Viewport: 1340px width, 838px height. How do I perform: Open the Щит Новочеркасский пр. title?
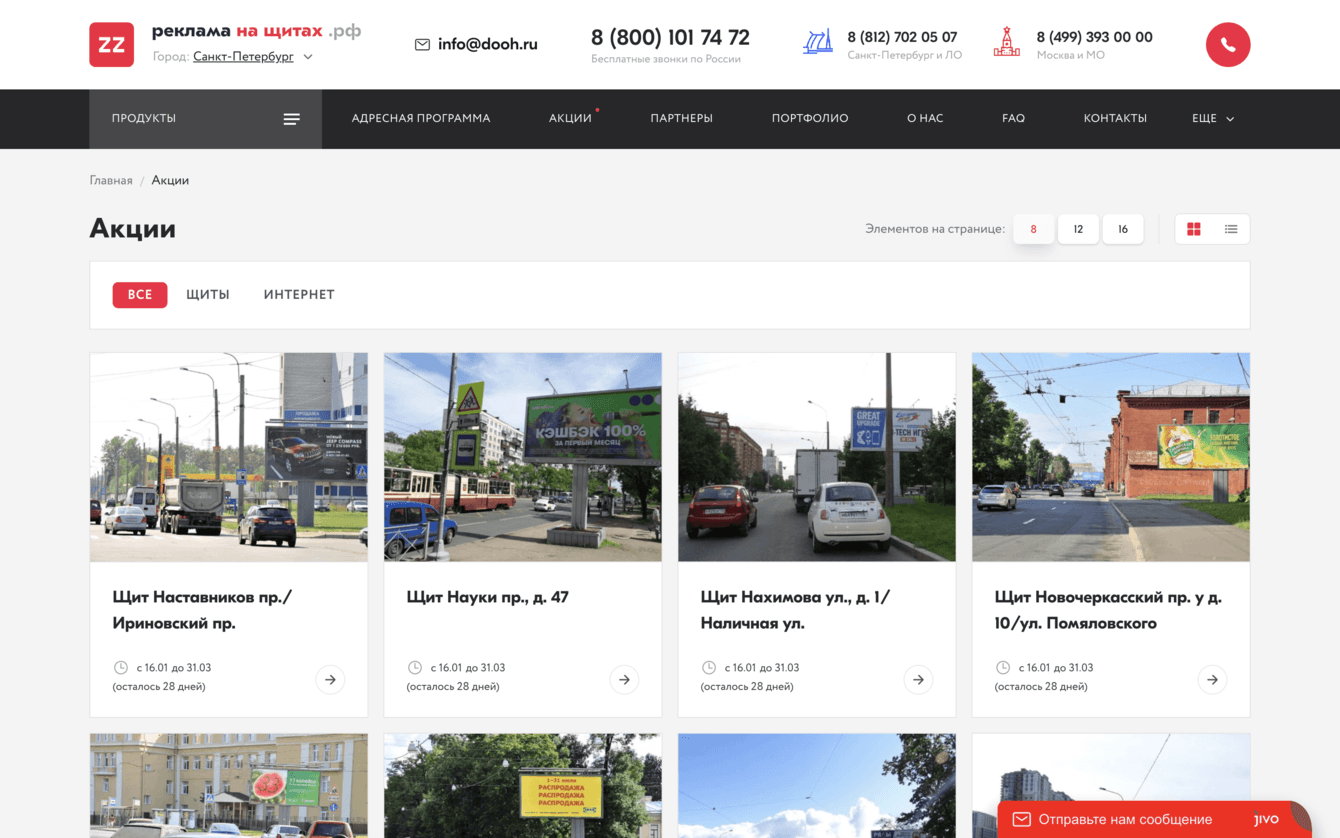pyautogui.click(x=1108, y=610)
